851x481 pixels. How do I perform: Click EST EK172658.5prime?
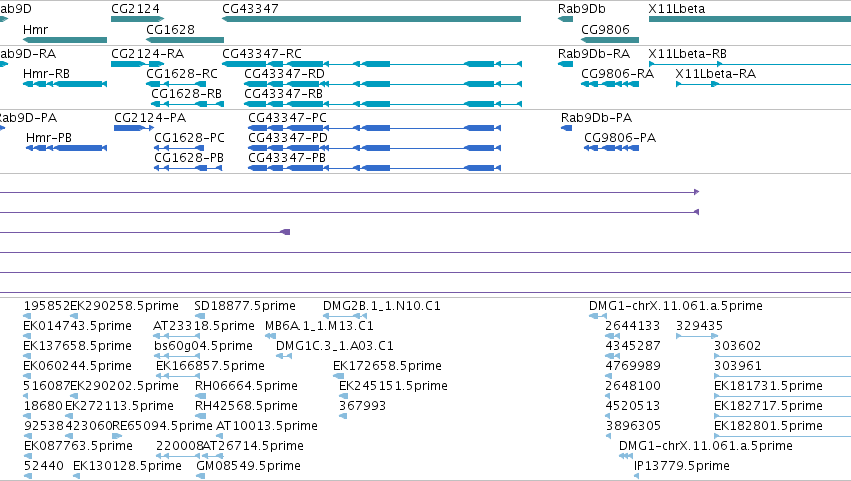[387, 366]
